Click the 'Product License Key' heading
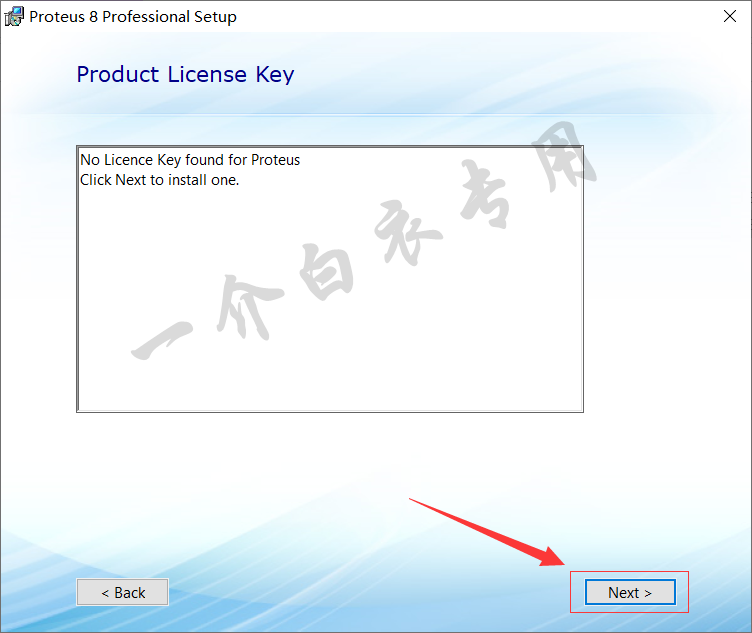The image size is (752, 633). pos(185,75)
